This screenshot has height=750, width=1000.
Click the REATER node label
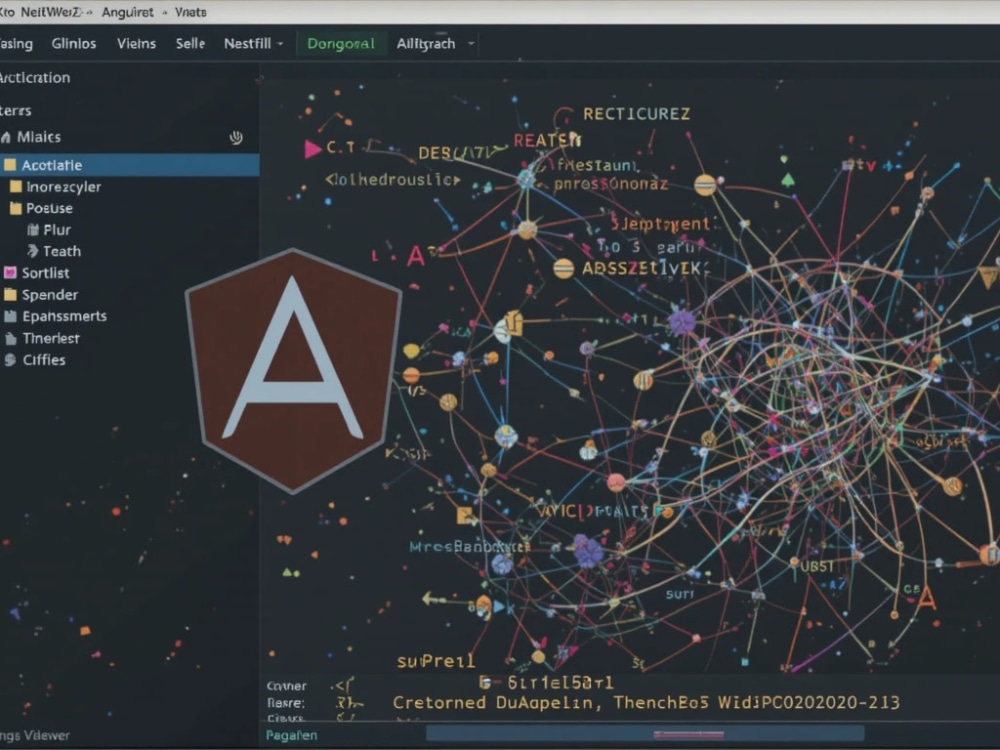click(547, 140)
